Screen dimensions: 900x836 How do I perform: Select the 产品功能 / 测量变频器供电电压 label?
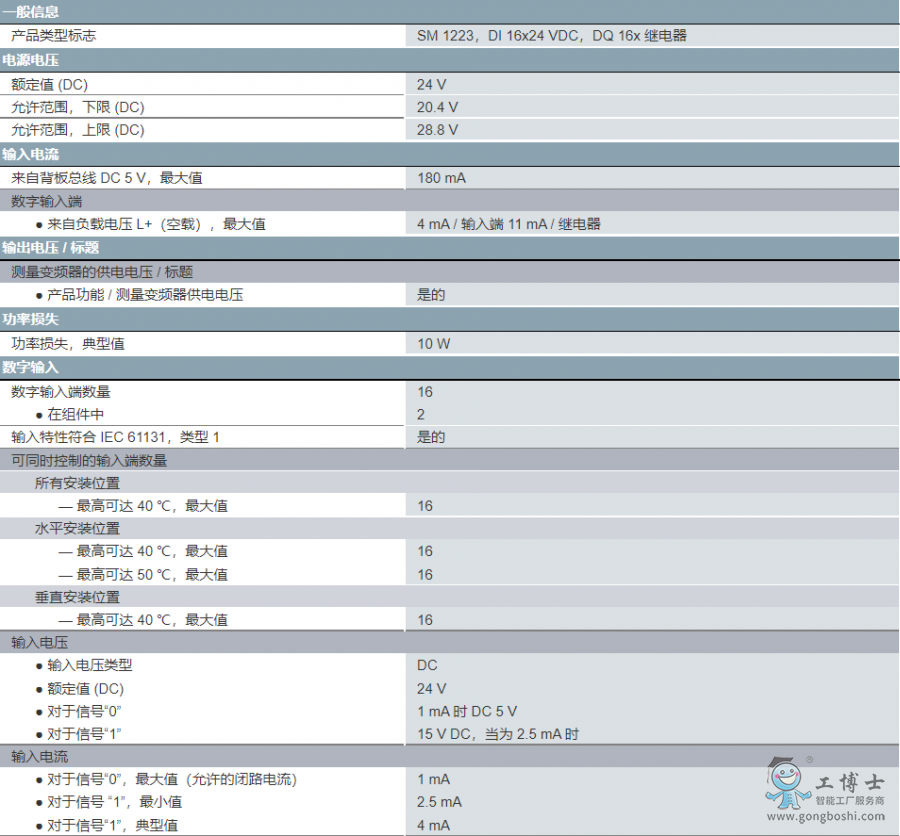pyautogui.click(x=145, y=295)
